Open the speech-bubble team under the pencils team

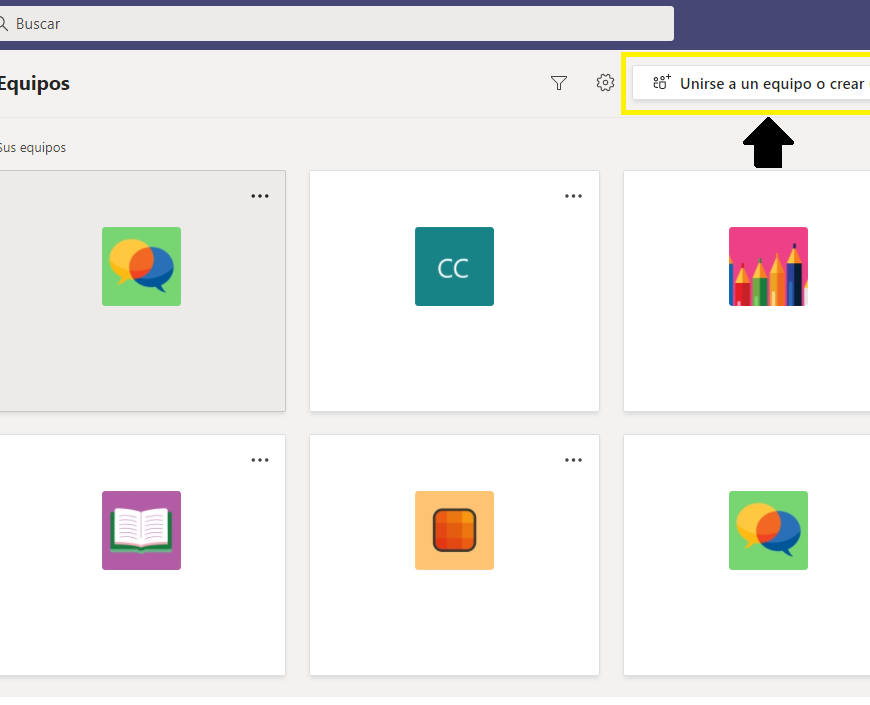coord(768,530)
